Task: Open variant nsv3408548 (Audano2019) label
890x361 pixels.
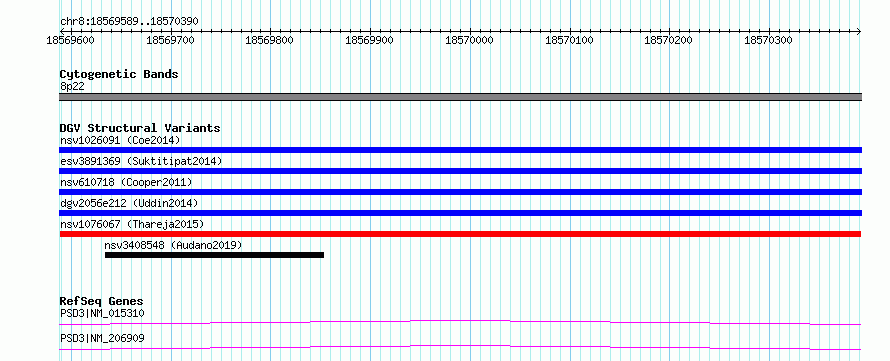Action: [173, 245]
